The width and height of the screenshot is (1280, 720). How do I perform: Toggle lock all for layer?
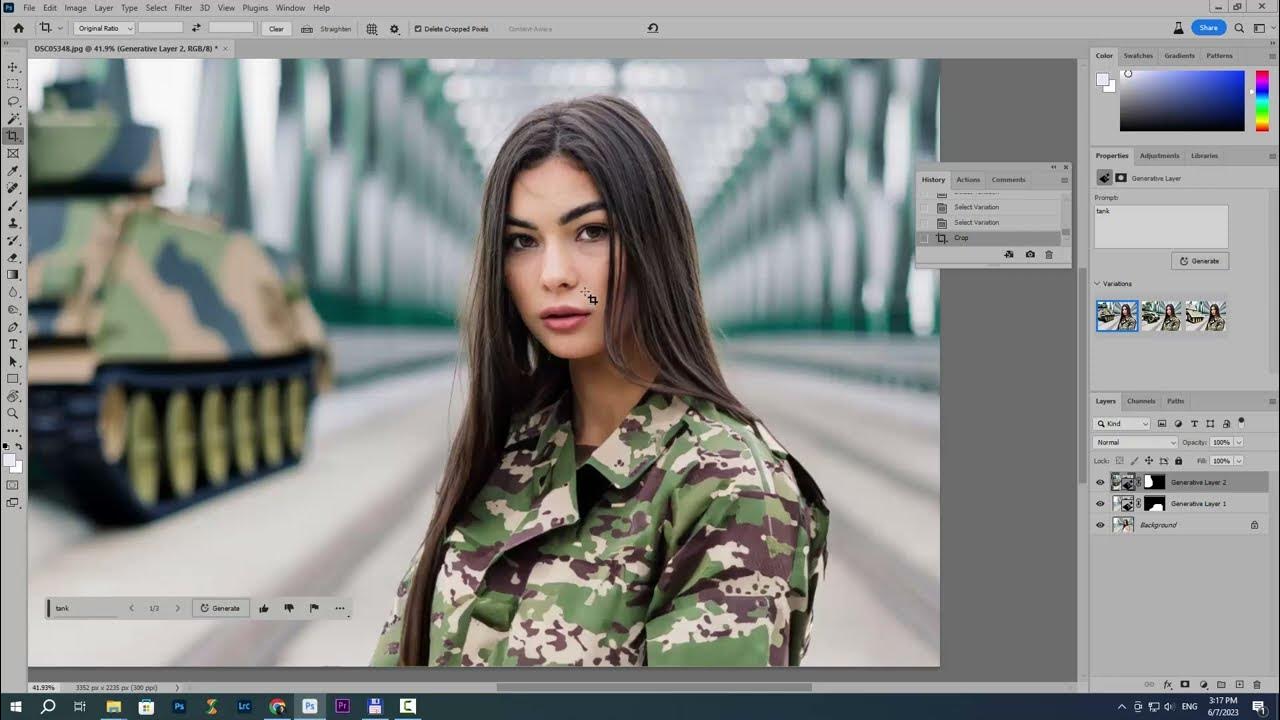point(1179,461)
